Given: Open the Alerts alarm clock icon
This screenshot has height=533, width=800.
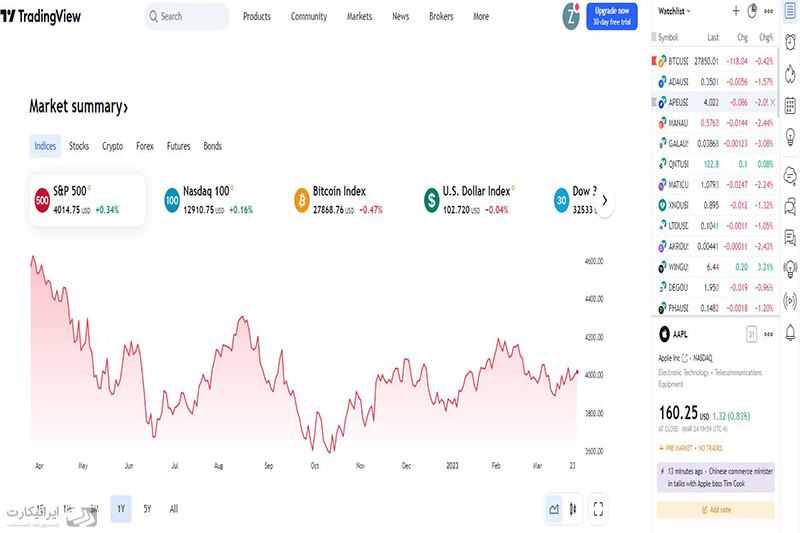Looking at the screenshot, I should point(790,42).
